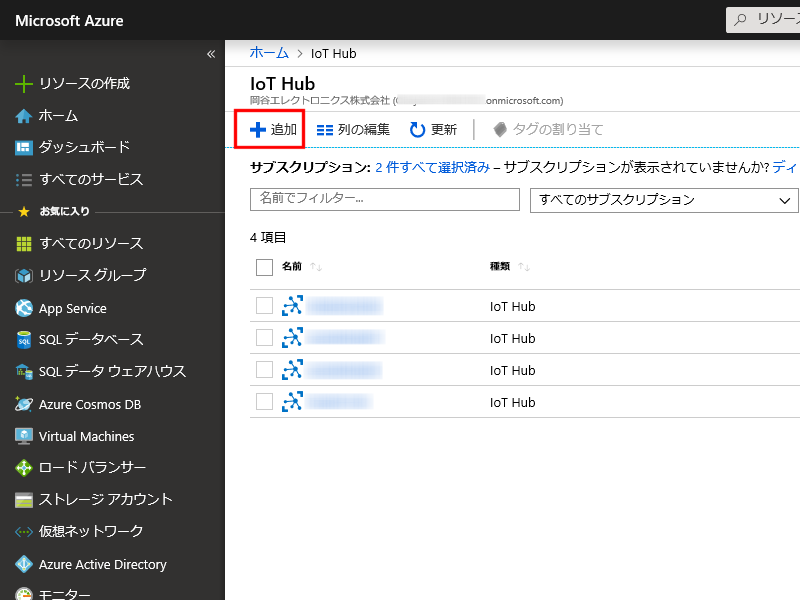800x600 pixels.
Task: Open Azure Active Directory icon
Action: click(x=24, y=564)
